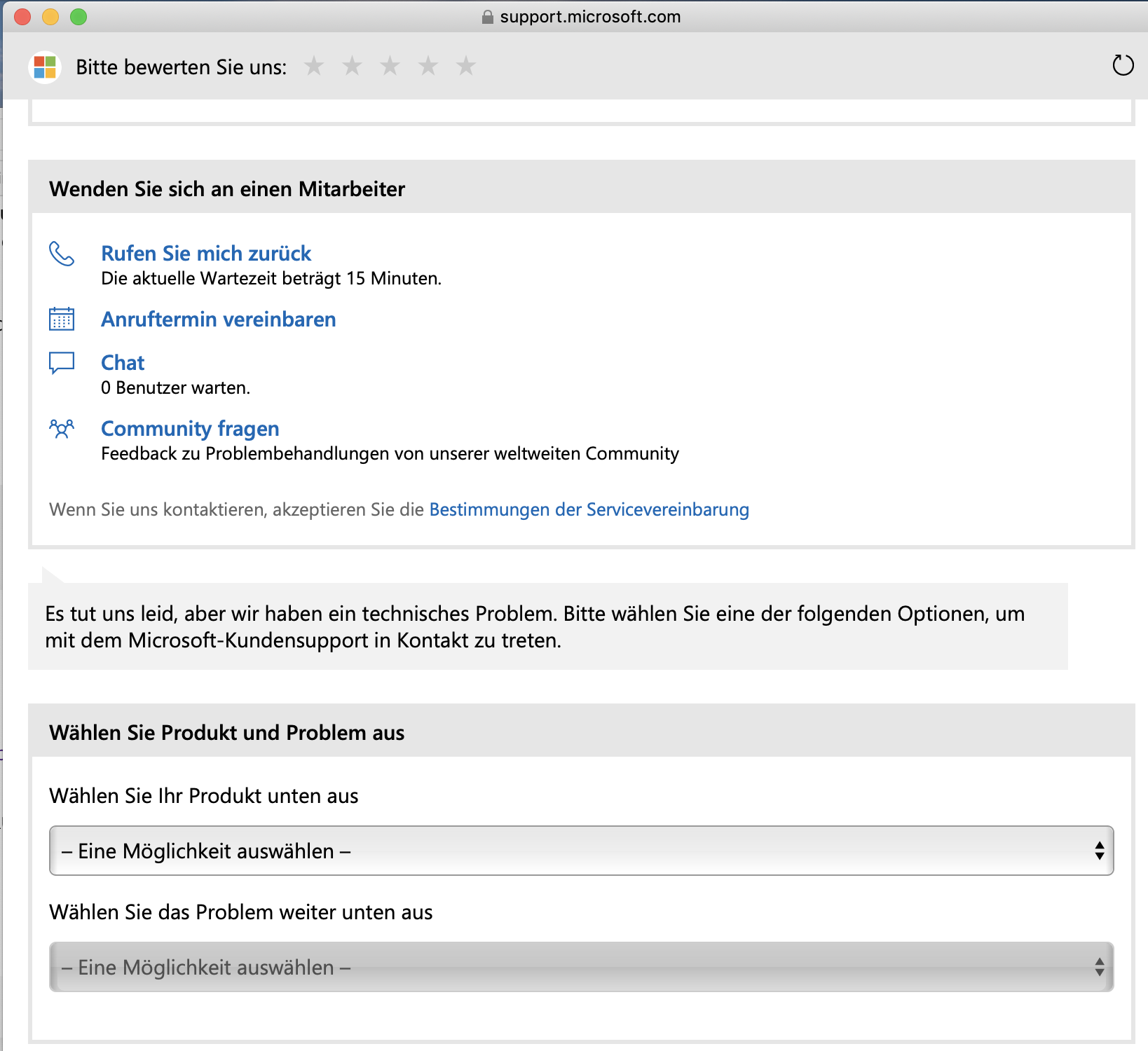1148x1051 pixels.
Task: Click the community people icon
Action: pos(62,428)
